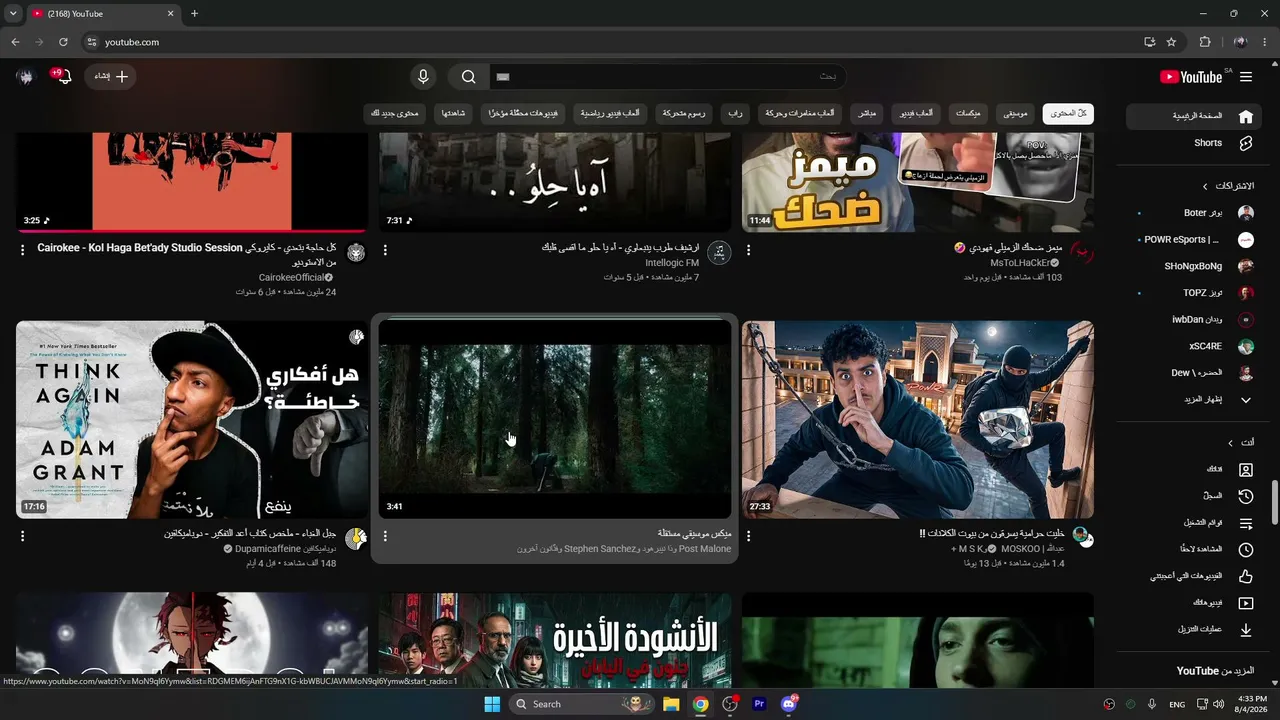This screenshot has height=720, width=1280.
Task: Open Your videos (فيديوهاتك)
Action: point(1196,603)
